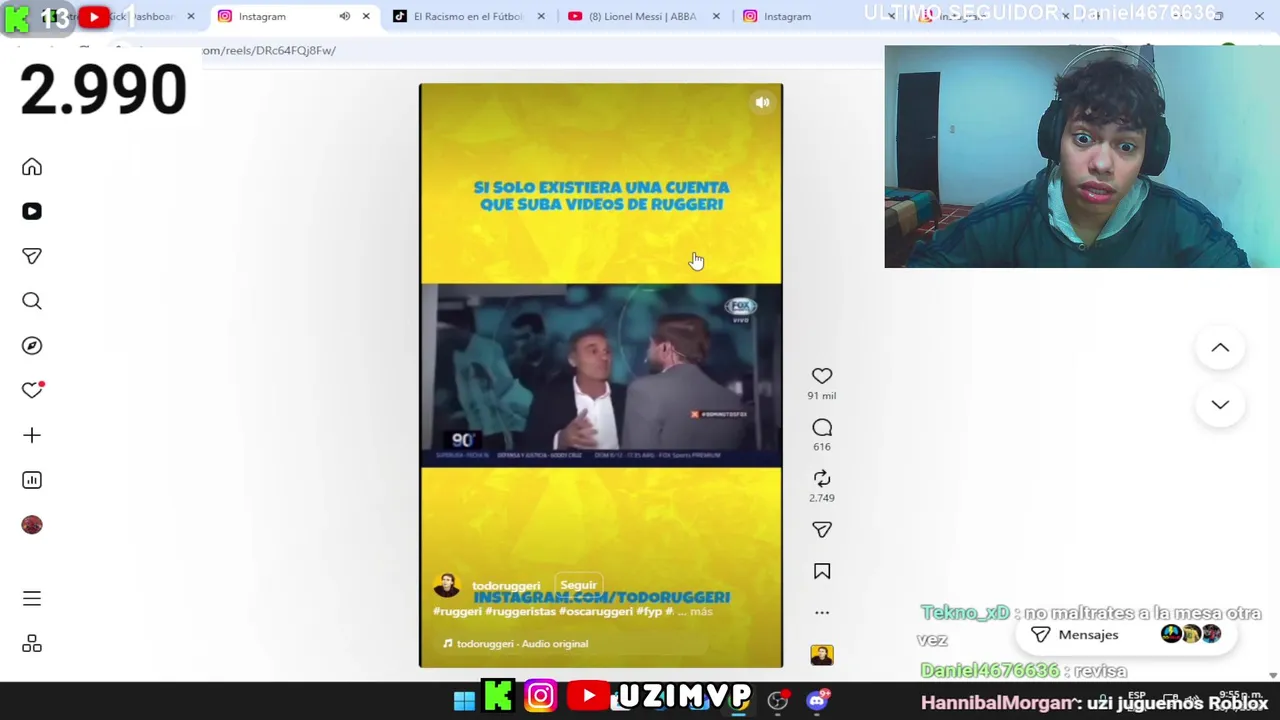Open Search magnifier in sidebar
This screenshot has height=720, width=1280.
tap(32, 301)
